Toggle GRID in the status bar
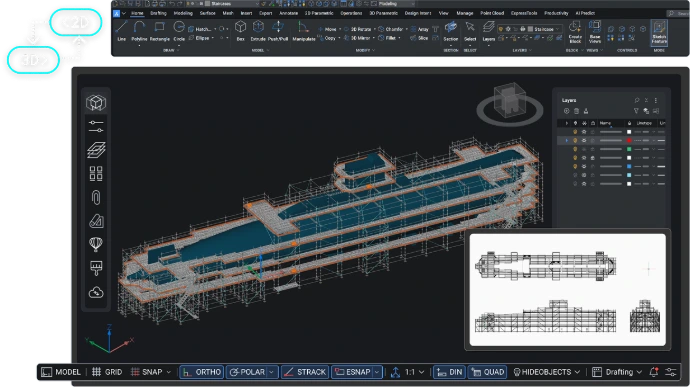690x387 pixels. coord(107,372)
